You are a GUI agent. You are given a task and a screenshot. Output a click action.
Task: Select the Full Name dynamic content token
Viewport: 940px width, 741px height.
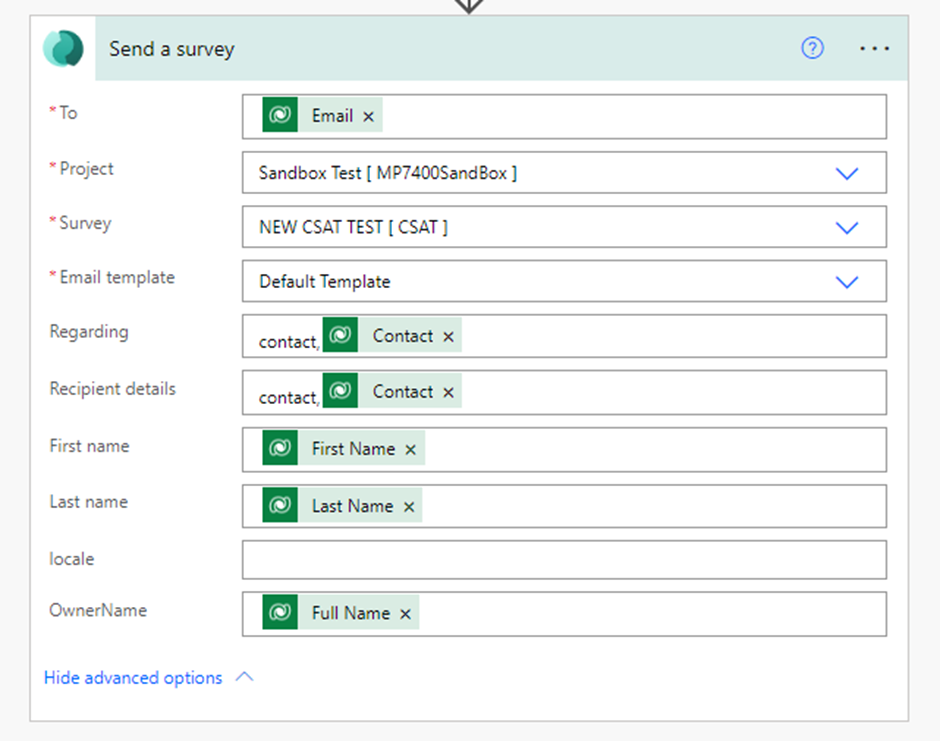tap(351, 613)
